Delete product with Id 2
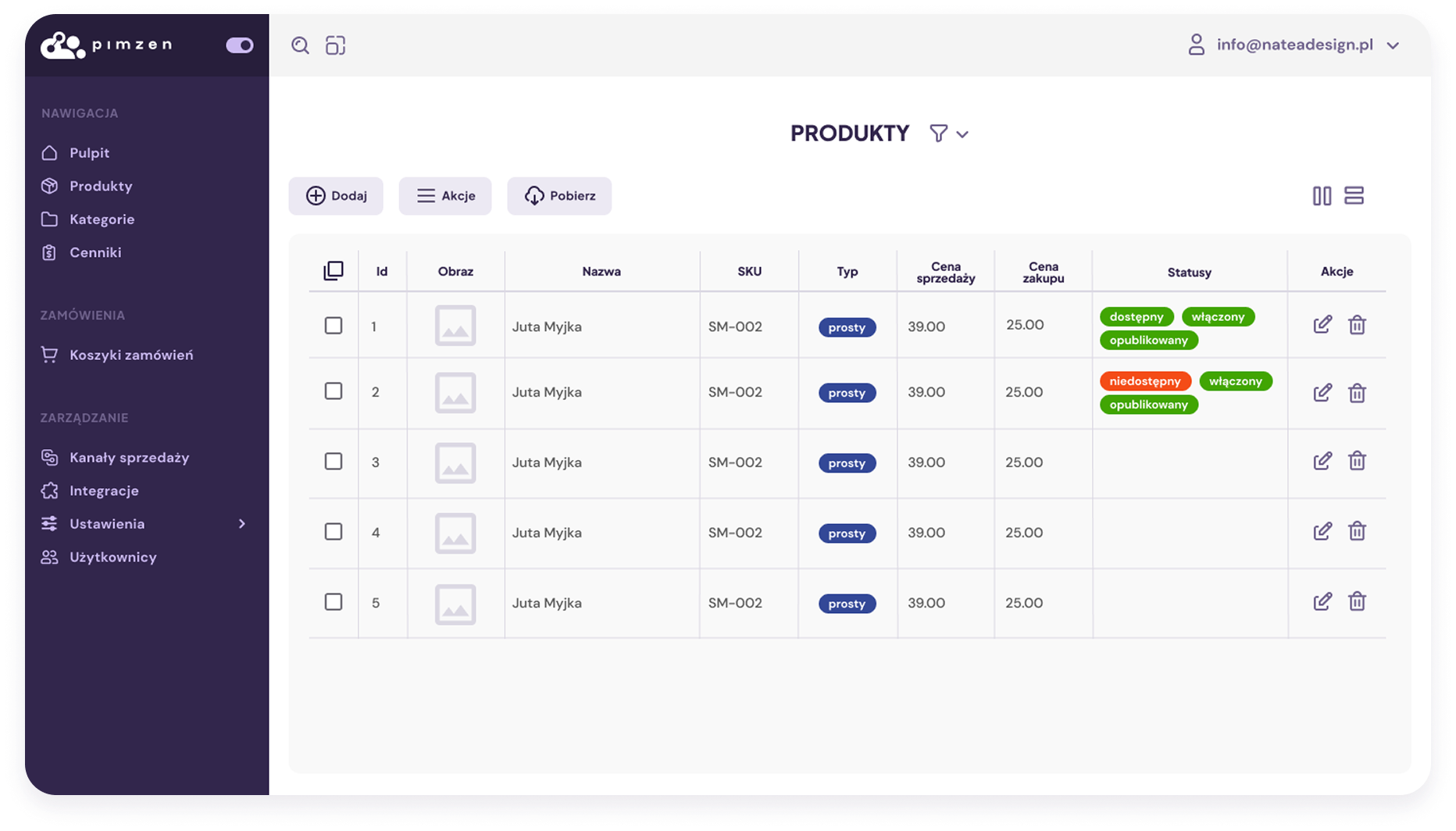Image resolution: width=1456 pixels, height=831 pixels. click(1357, 392)
